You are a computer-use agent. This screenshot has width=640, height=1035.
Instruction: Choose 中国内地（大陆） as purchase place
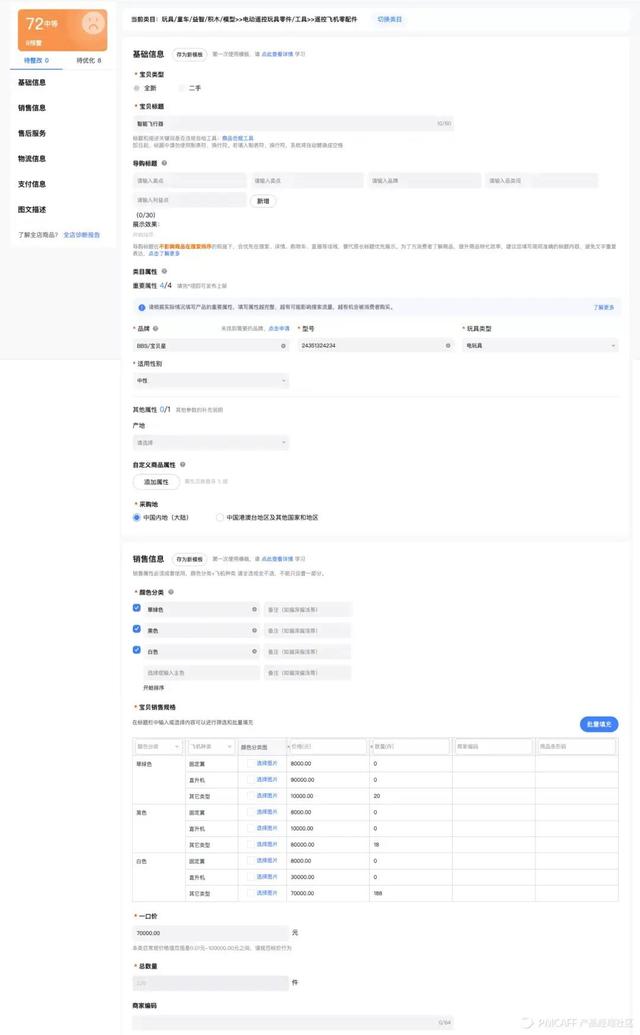pyautogui.click(x=137, y=518)
